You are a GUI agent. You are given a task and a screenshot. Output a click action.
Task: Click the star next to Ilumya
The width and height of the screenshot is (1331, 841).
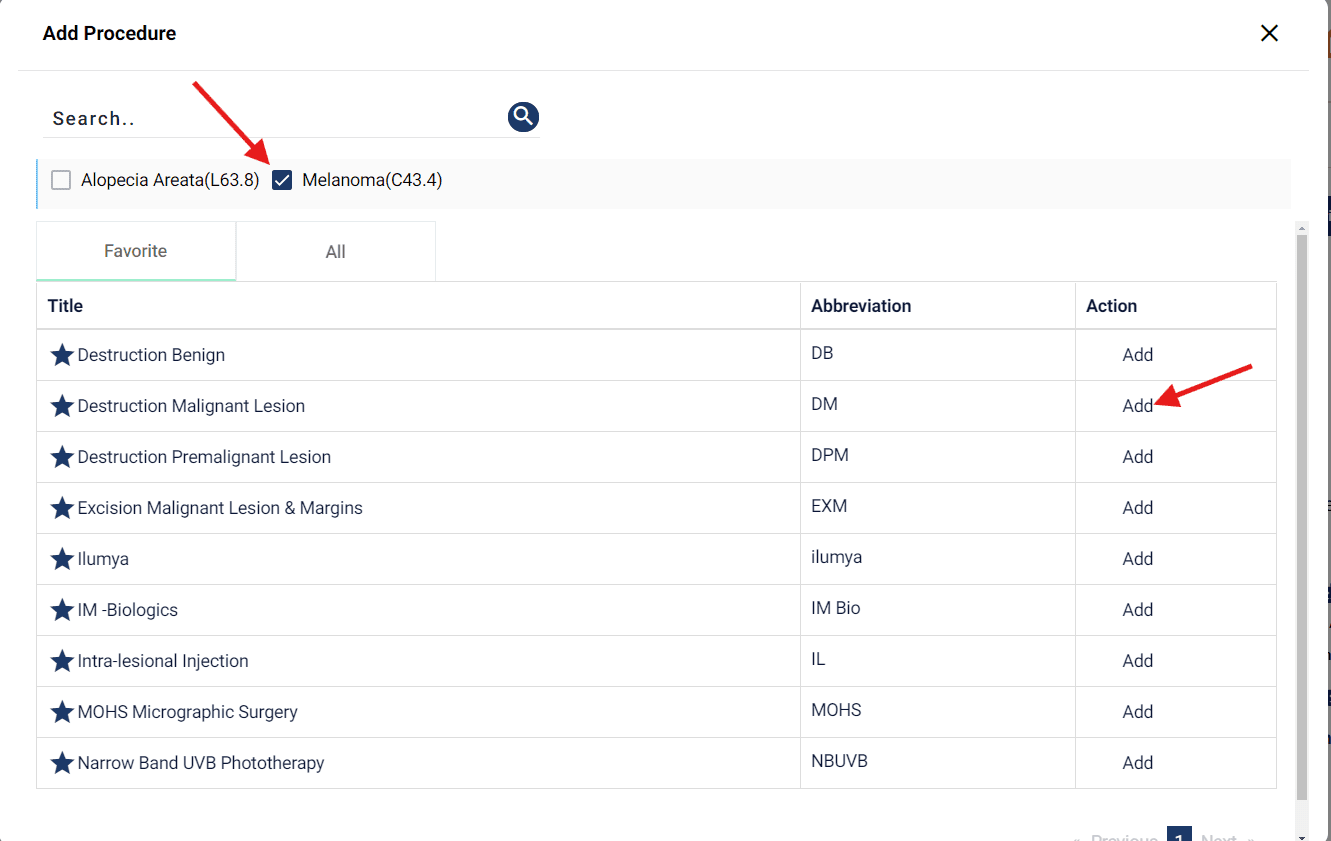click(x=62, y=559)
